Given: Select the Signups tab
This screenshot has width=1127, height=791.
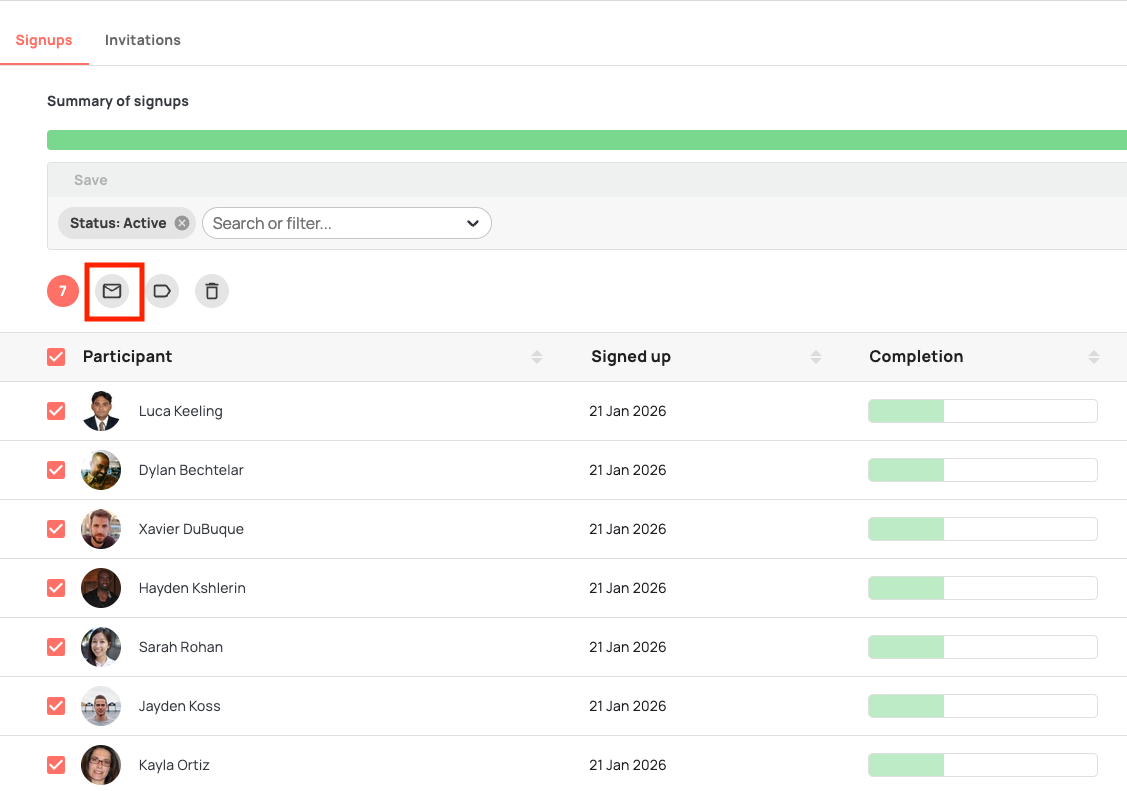Looking at the screenshot, I should click(44, 40).
